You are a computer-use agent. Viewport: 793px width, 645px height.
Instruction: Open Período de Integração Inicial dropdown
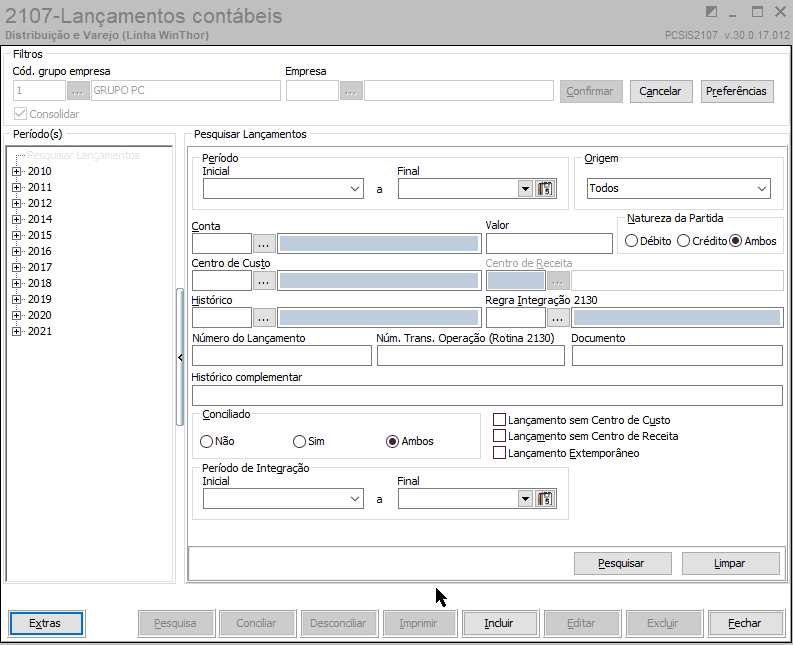pyautogui.click(x=355, y=499)
